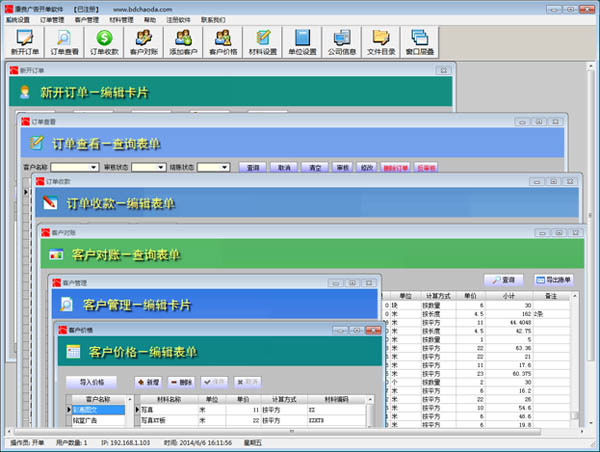600x452 pixels.
Task: Click pencil note icon in 订单查看 banner
Action: (x=36, y=143)
